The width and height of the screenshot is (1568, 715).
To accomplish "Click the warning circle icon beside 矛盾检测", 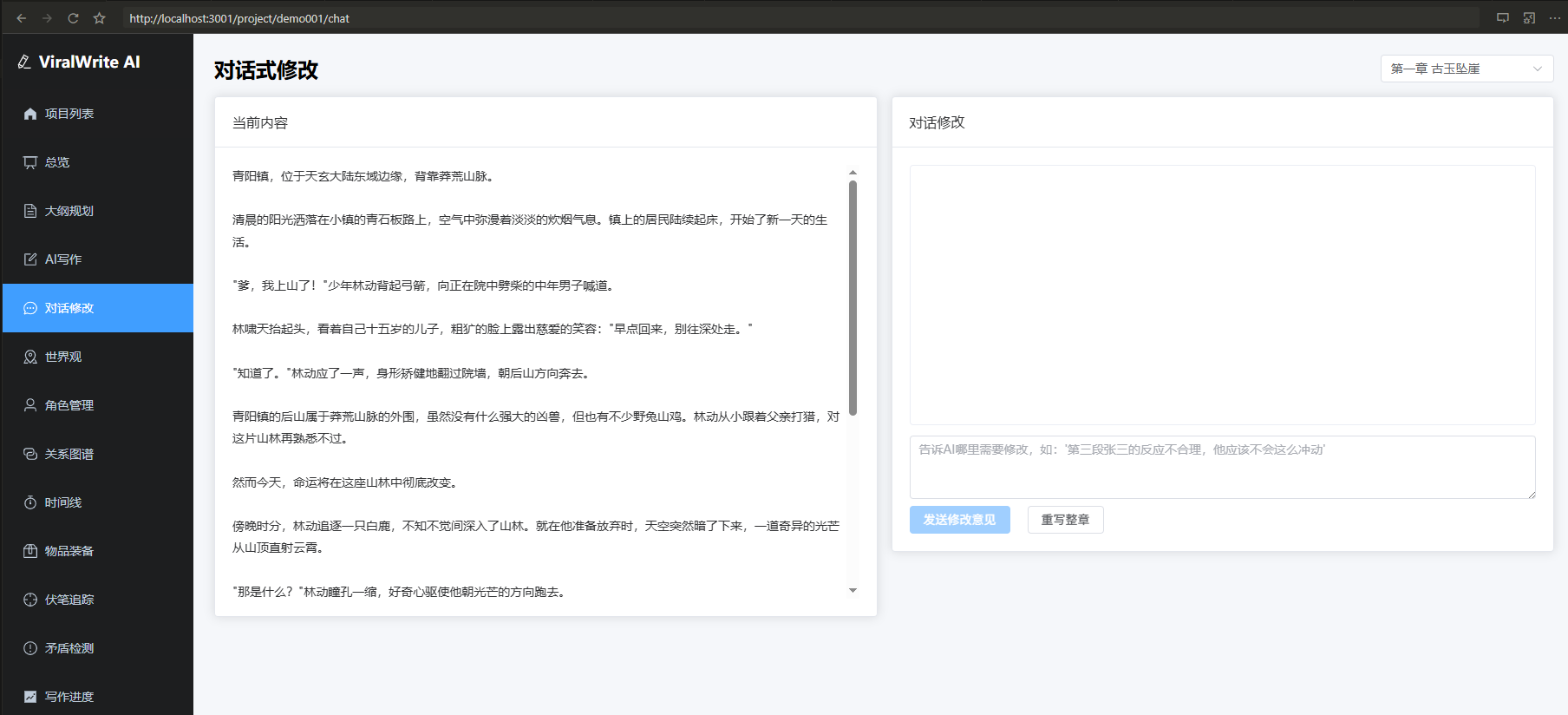I will pyautogui.click(x=30, y=648).
